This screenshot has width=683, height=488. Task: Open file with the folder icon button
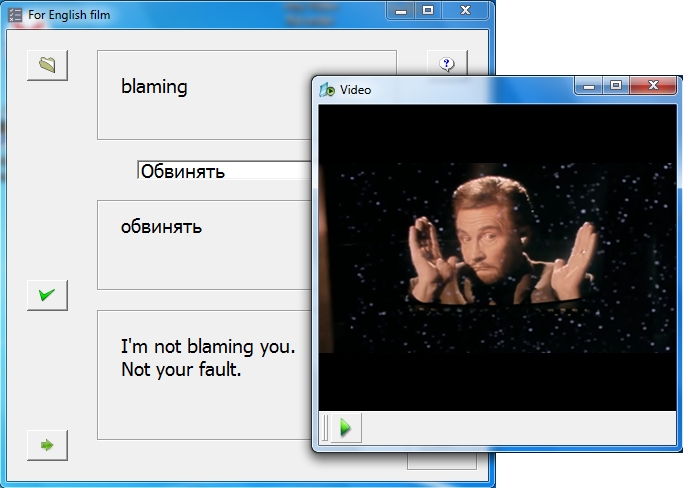47,65
